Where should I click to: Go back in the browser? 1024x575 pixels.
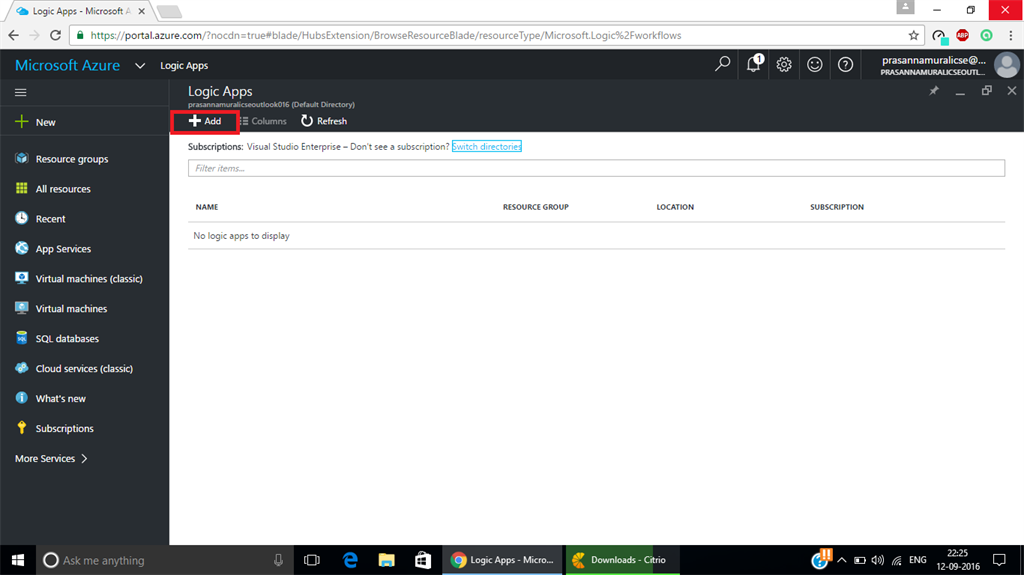click(14, 35)
